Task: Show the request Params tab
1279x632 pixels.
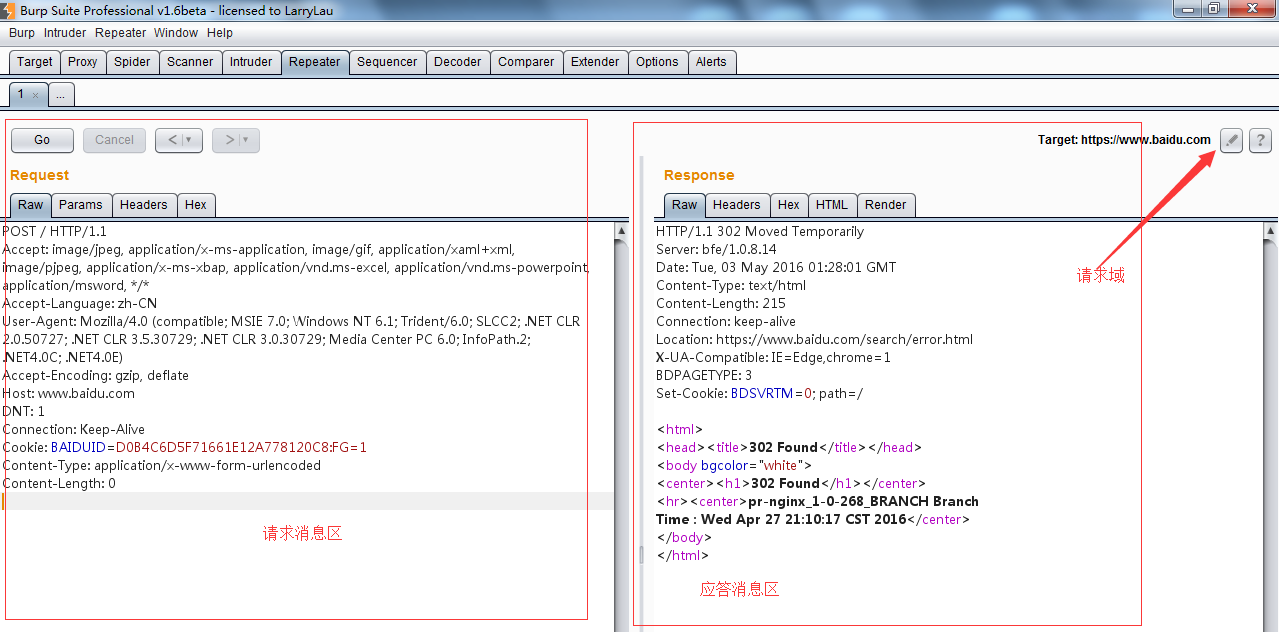Action: pos(80,205)
